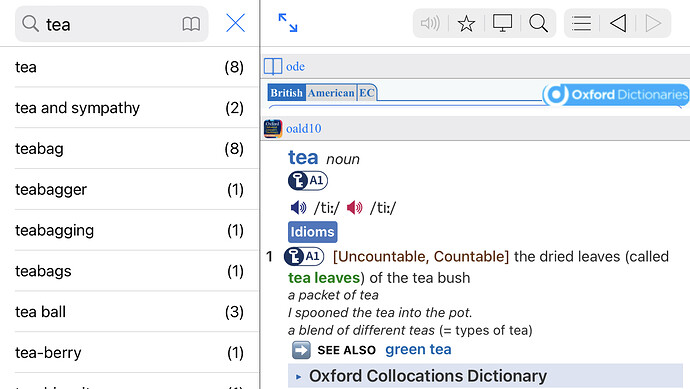Click the Oxford Dictionaries logo
Image resolution: width=690 pixels, height=389 pixels.
pyautogui.click(x=616, y=95)
